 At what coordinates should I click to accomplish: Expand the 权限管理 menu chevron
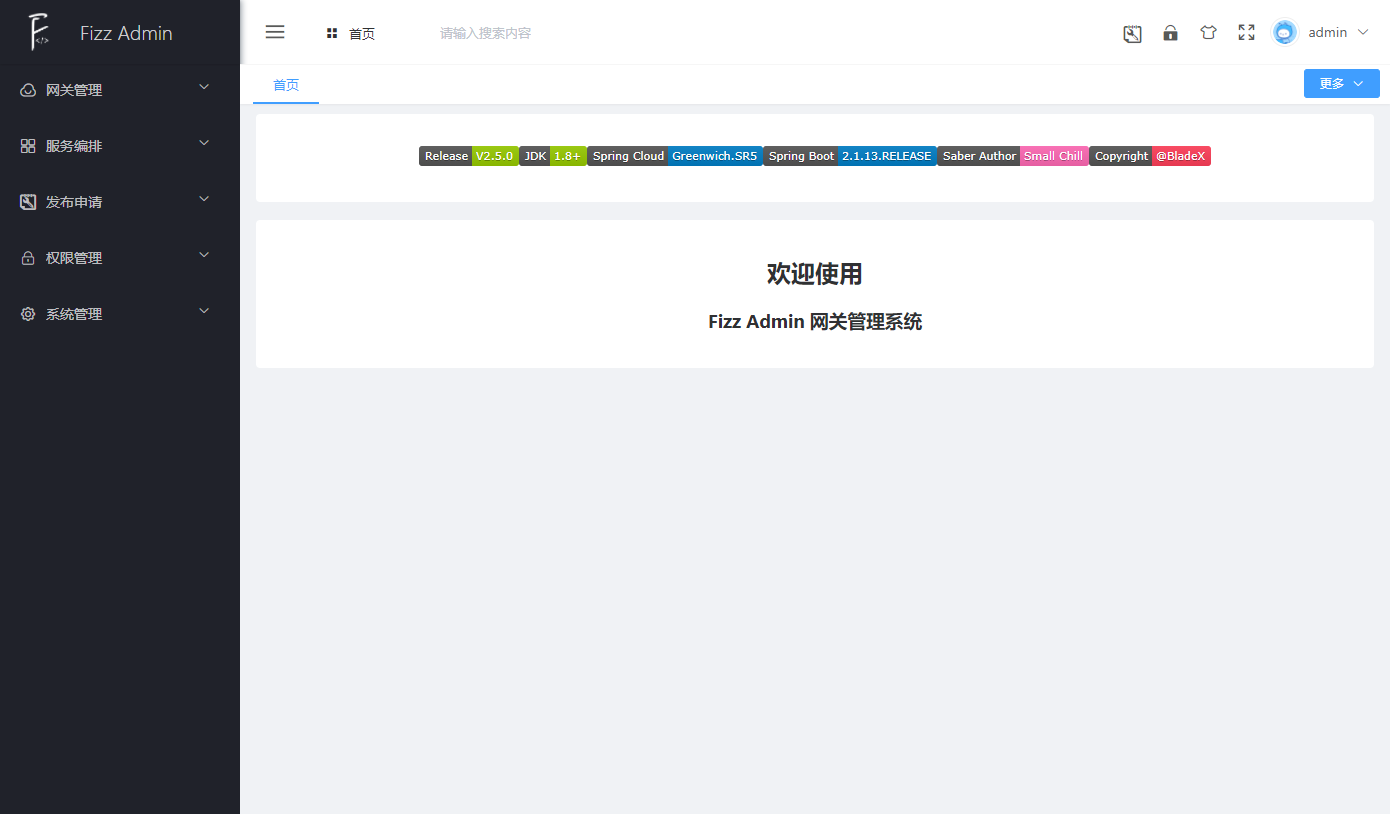pos(204,256)
